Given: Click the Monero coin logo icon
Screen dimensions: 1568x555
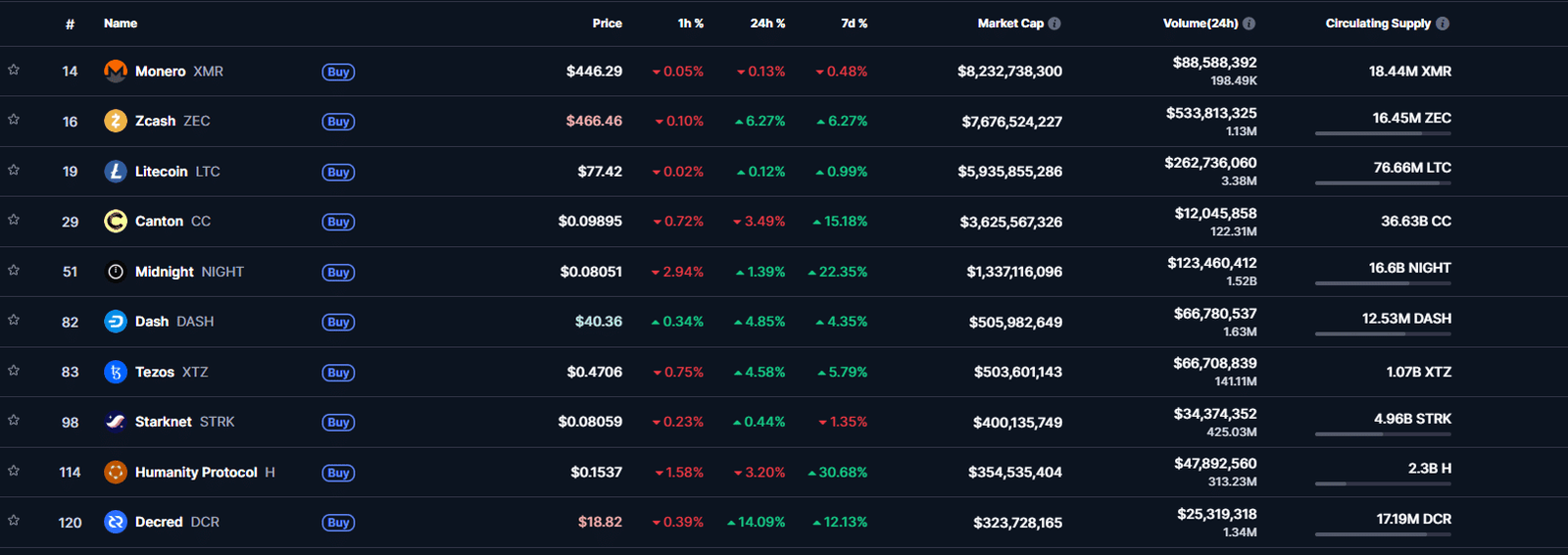Looking at the screenshot, I should click(x=116, y=71).
